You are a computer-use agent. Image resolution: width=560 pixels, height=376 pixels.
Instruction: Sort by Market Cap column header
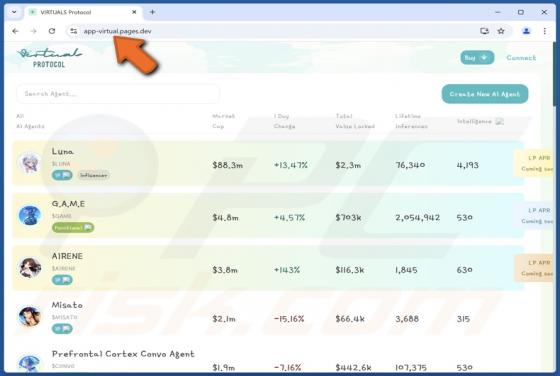[223, 121]
